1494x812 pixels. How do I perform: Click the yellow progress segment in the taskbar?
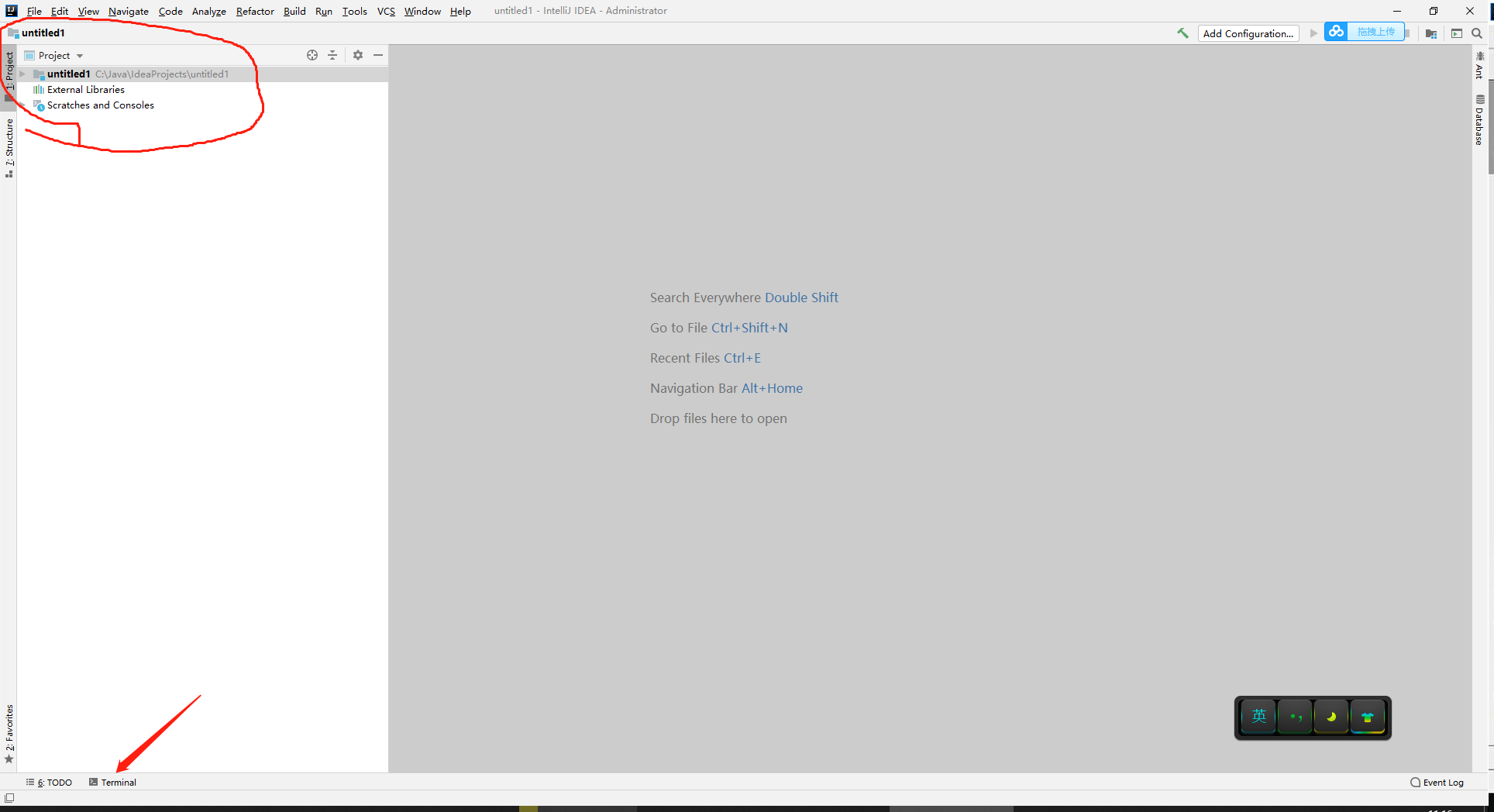tap(528, 808)
